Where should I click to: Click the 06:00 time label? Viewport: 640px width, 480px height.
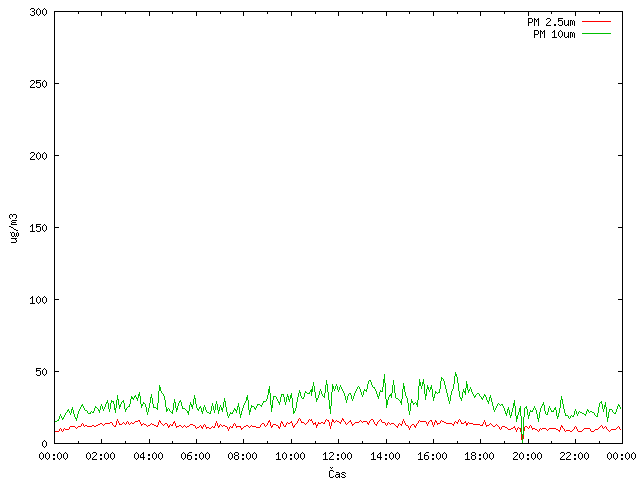tap(196, 456)
